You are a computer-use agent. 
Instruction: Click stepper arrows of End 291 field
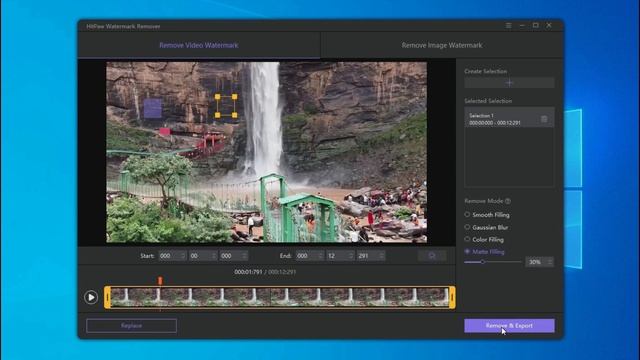pyautogui.click(x=382, y=256)
